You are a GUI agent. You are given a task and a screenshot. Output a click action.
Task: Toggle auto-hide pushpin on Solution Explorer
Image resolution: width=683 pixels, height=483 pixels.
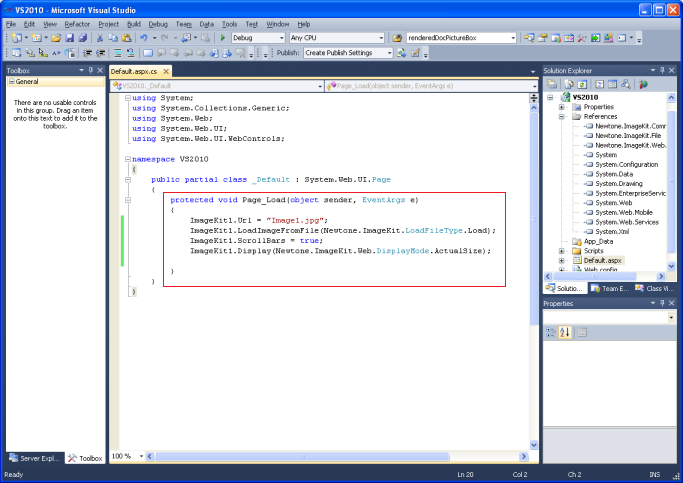tap(662, 70)
